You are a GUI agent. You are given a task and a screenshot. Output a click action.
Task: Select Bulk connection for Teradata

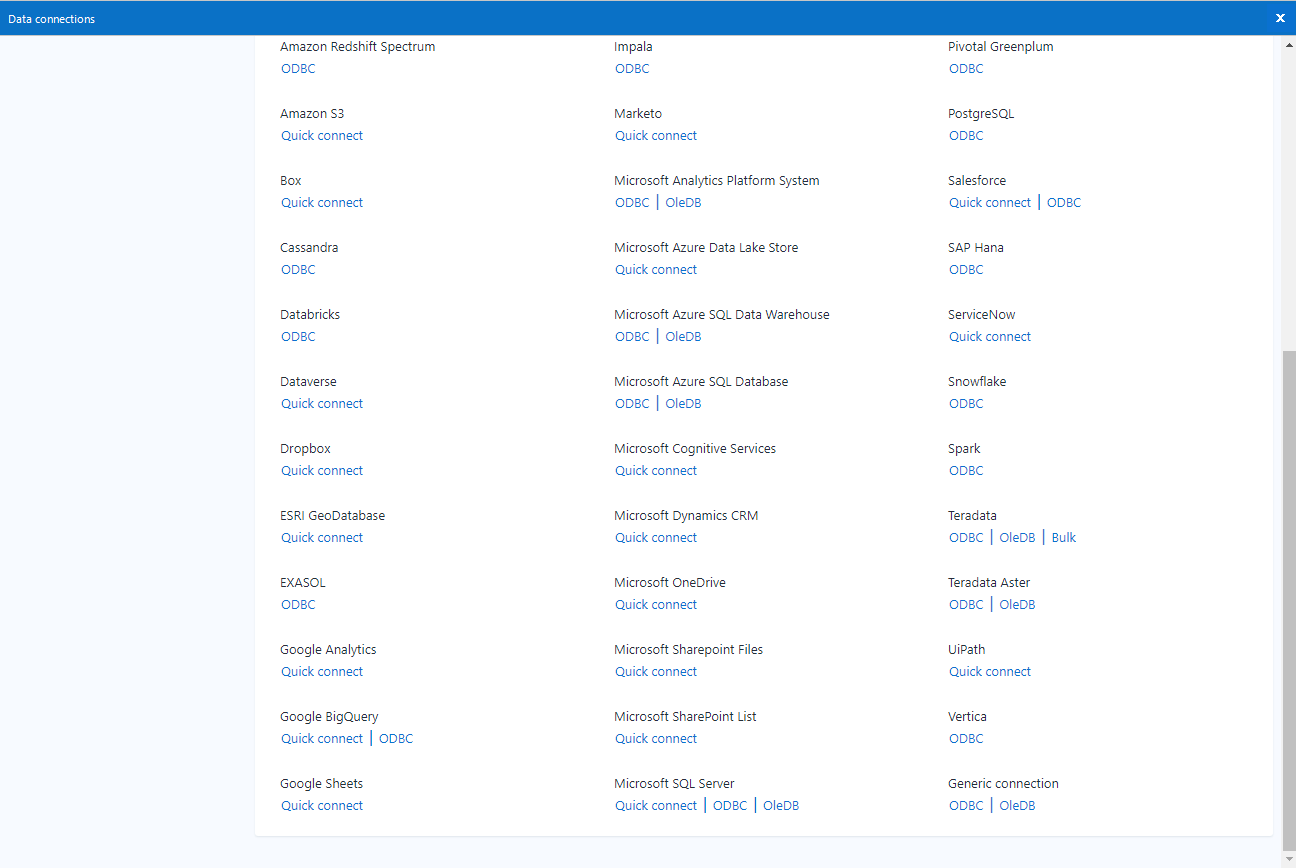1063,537
